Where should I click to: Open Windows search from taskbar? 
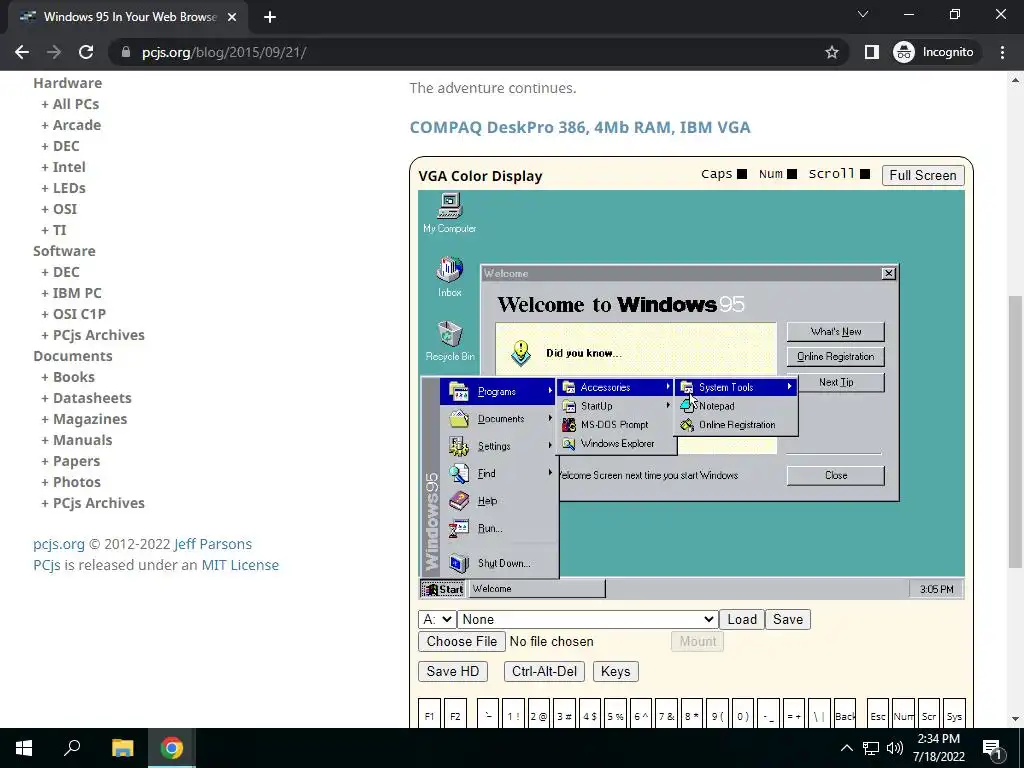[x=72, y=748]
